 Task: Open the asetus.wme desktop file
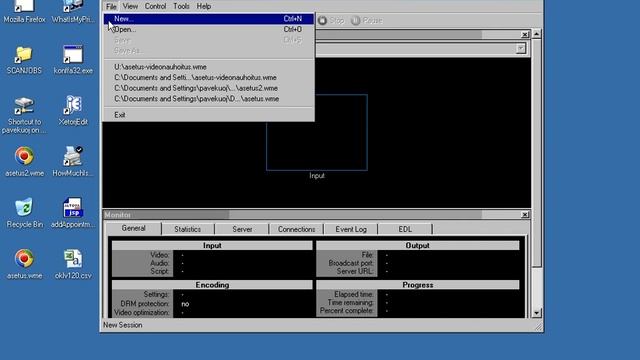tap(24, 264)
